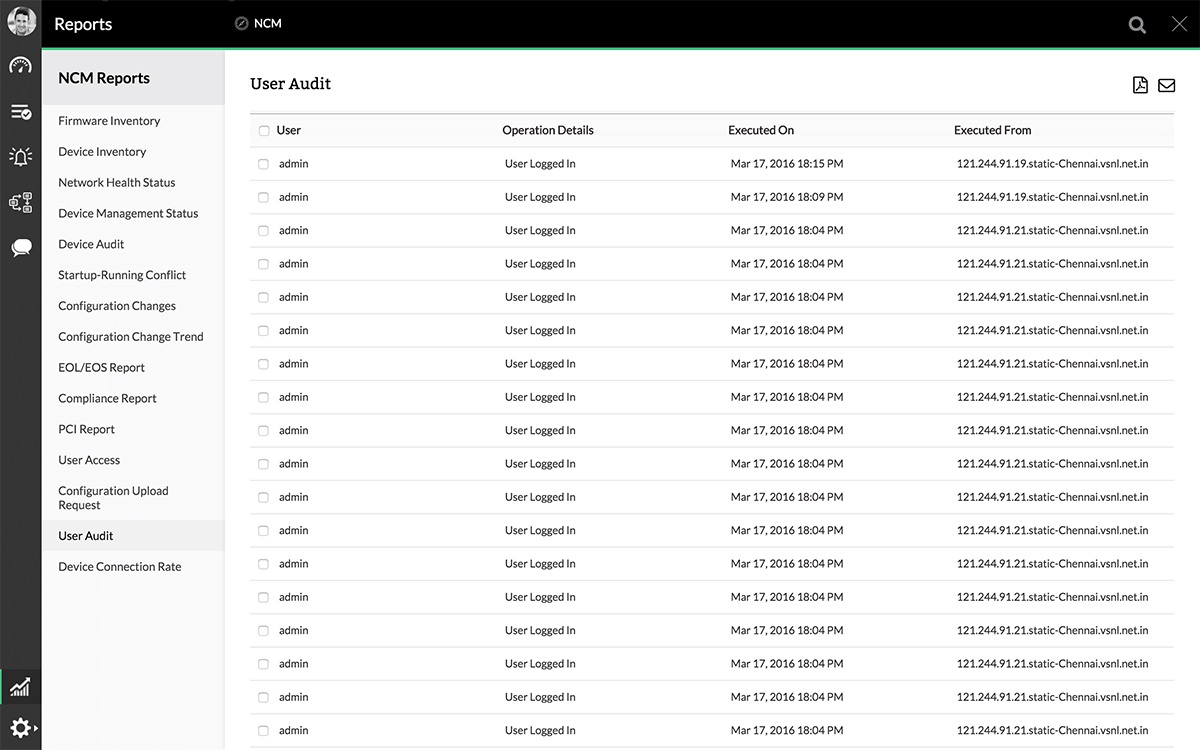Expand the Settings gear submenu arrow
The image size is (1200, 750).
point(37,728)
